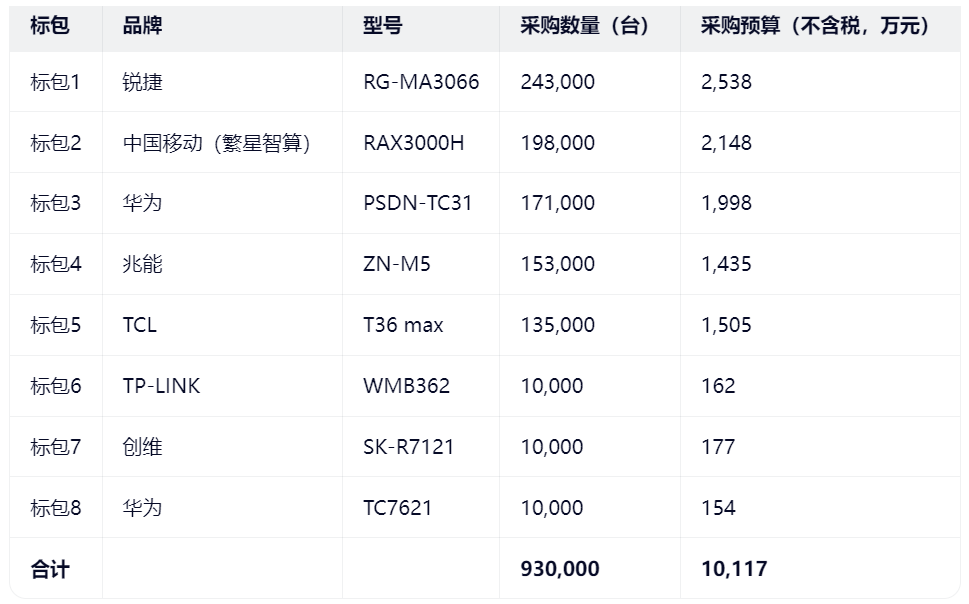969x604 pixels.
Task: Select the 中国移动（繁星智算） brand cell
Action: (x=217, y=143)
